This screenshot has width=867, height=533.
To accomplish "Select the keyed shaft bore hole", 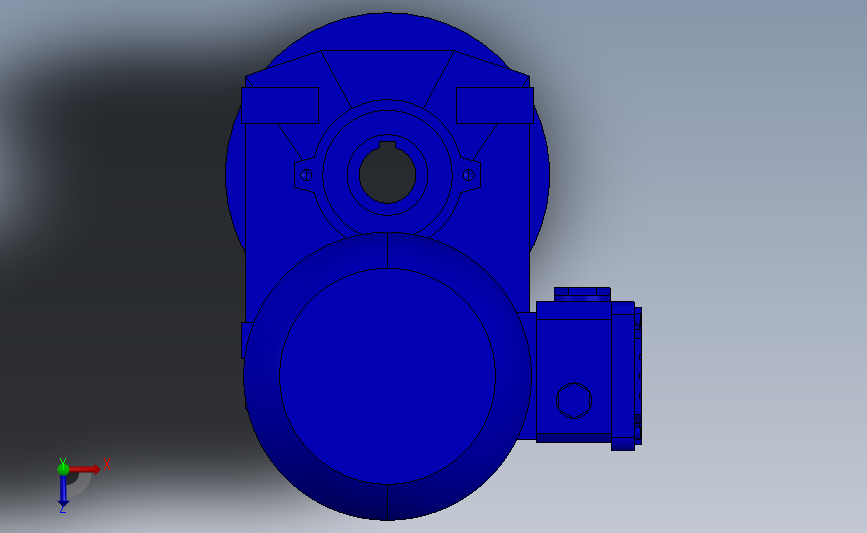I will point(388,174).
